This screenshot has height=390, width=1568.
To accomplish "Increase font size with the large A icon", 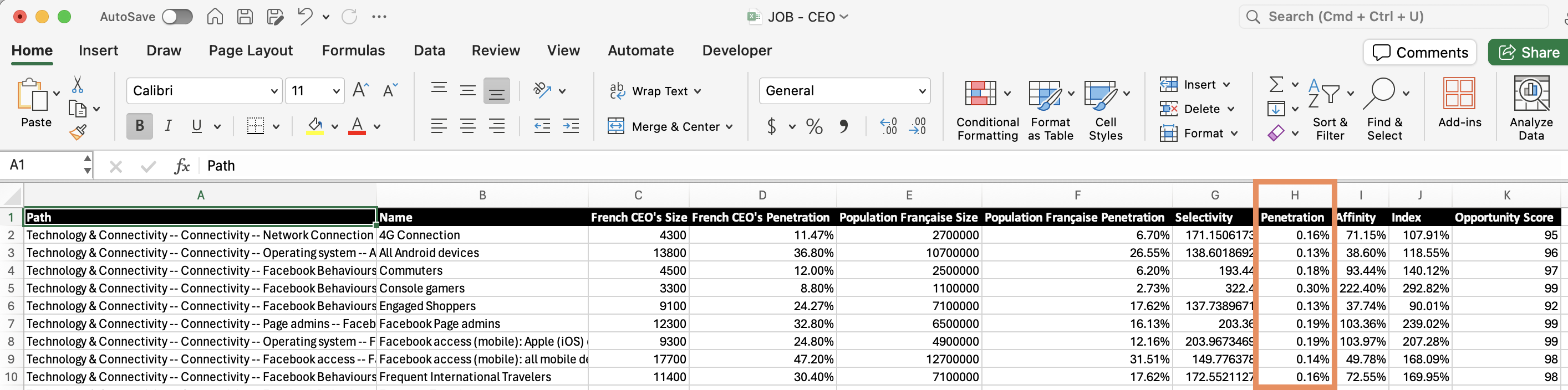I will [360, 91].
